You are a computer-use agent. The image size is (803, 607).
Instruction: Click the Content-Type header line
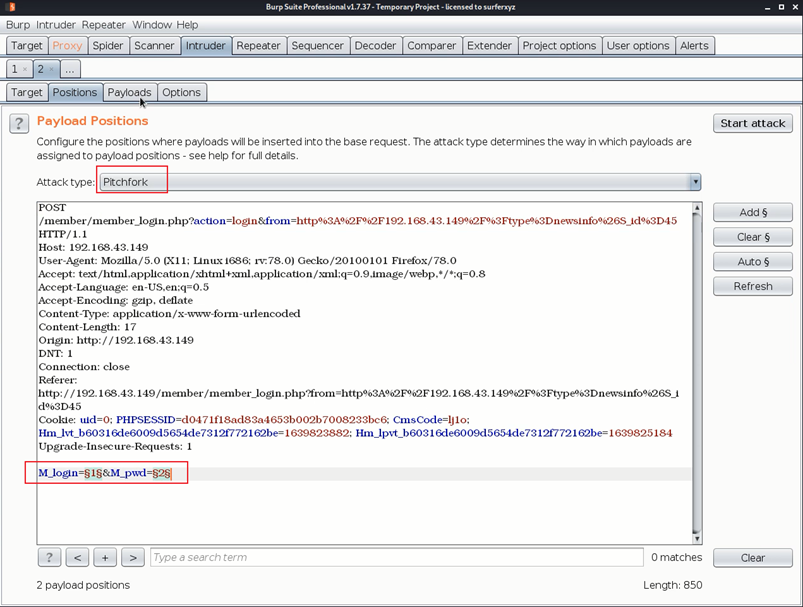tap(170, 313)
